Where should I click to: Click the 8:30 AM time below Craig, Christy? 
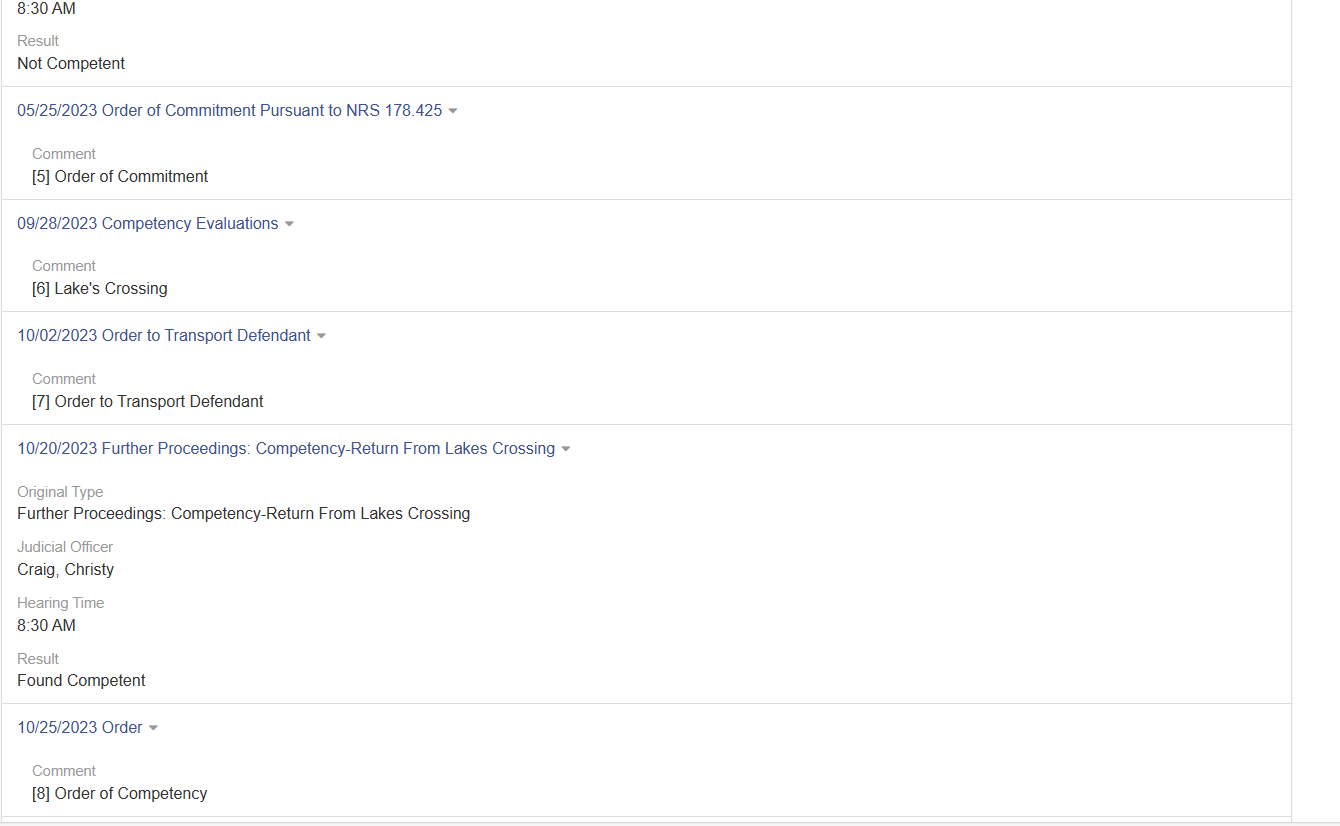(46, 626)
